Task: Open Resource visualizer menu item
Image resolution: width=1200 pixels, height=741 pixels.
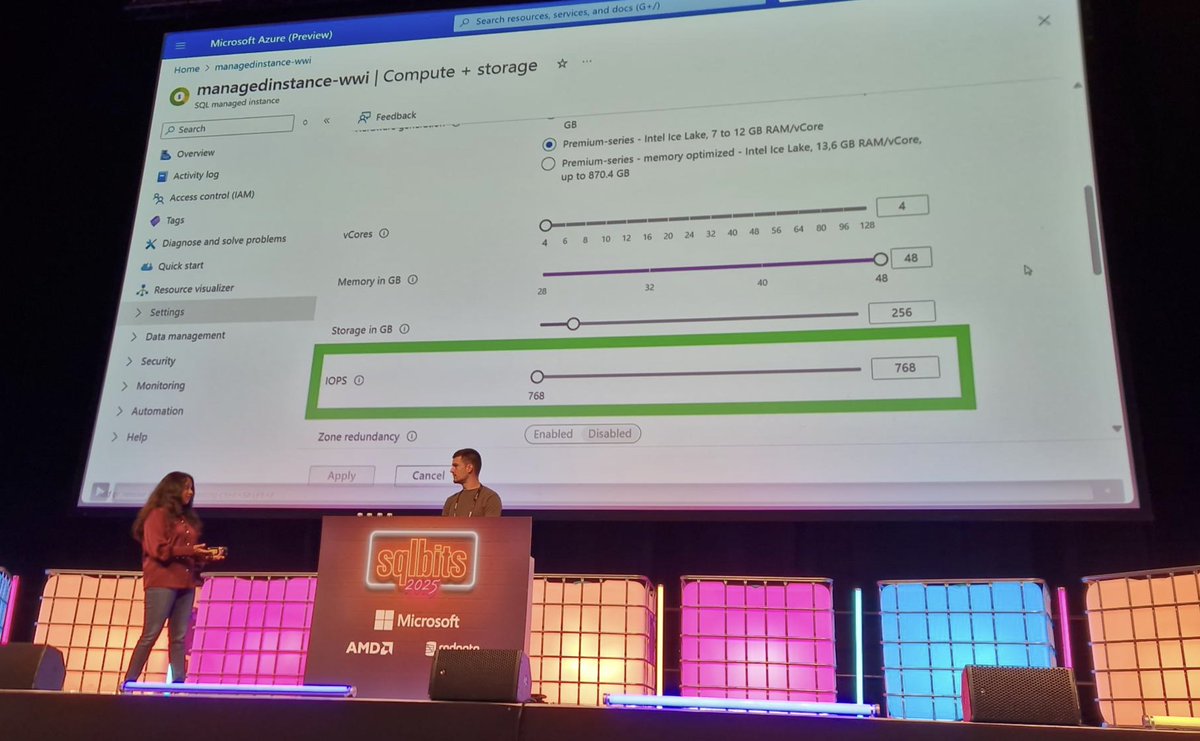Action: (x=194, y=289)
